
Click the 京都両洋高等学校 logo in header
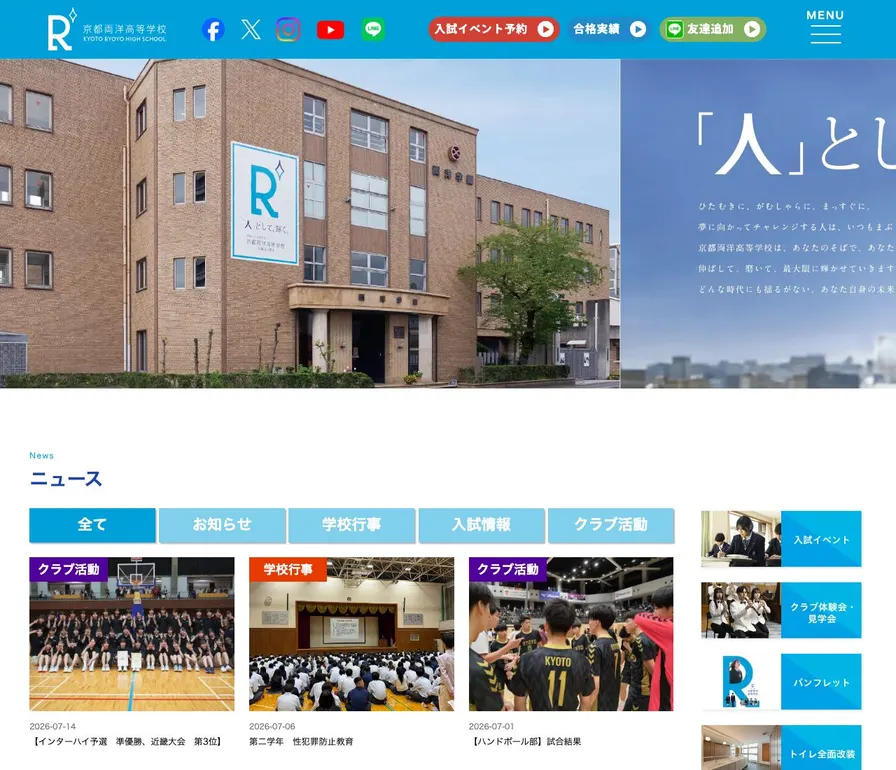[x=107, y=30]
